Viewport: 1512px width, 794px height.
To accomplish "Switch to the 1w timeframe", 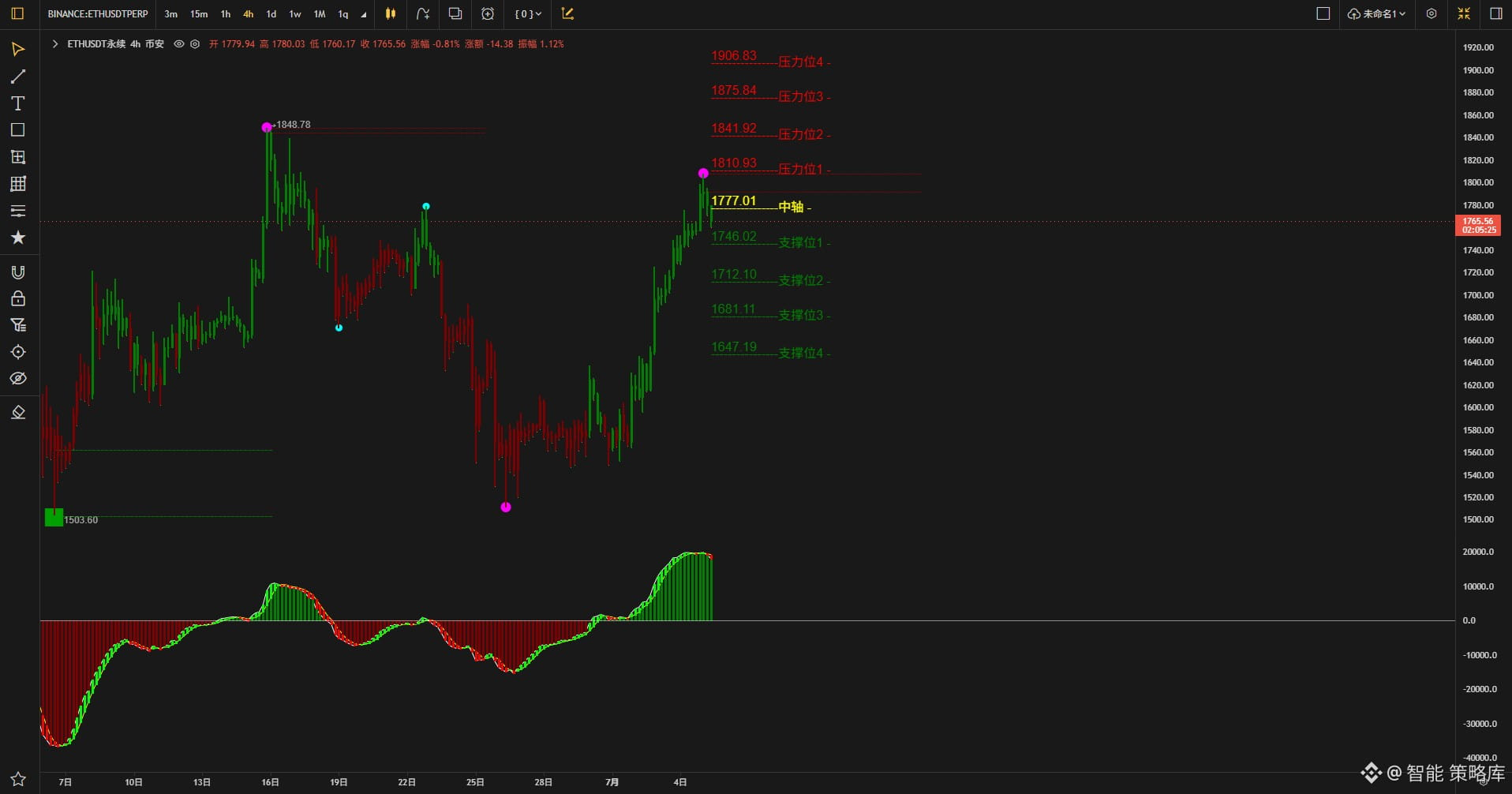I will click(x=295, y=14).
